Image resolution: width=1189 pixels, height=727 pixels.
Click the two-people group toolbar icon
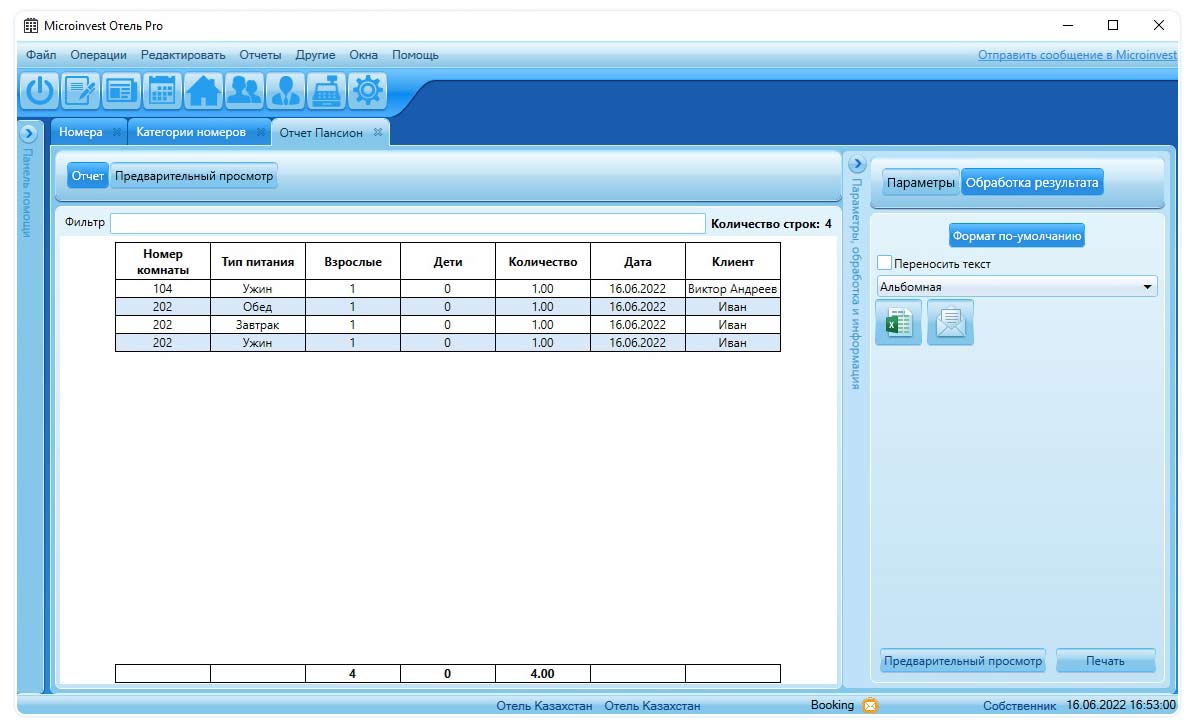point(245,91)
